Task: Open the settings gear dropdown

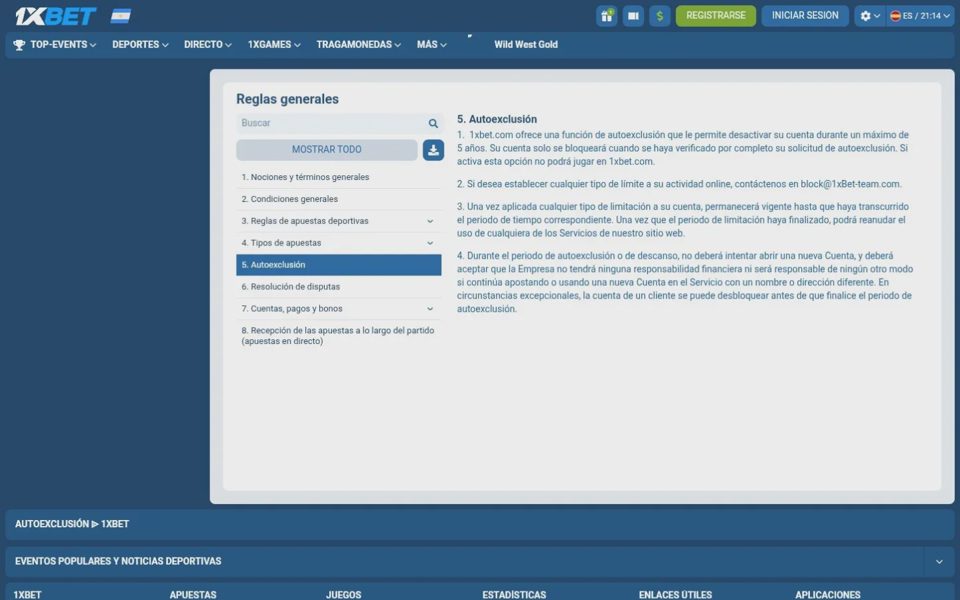Action: click(869, 16)
